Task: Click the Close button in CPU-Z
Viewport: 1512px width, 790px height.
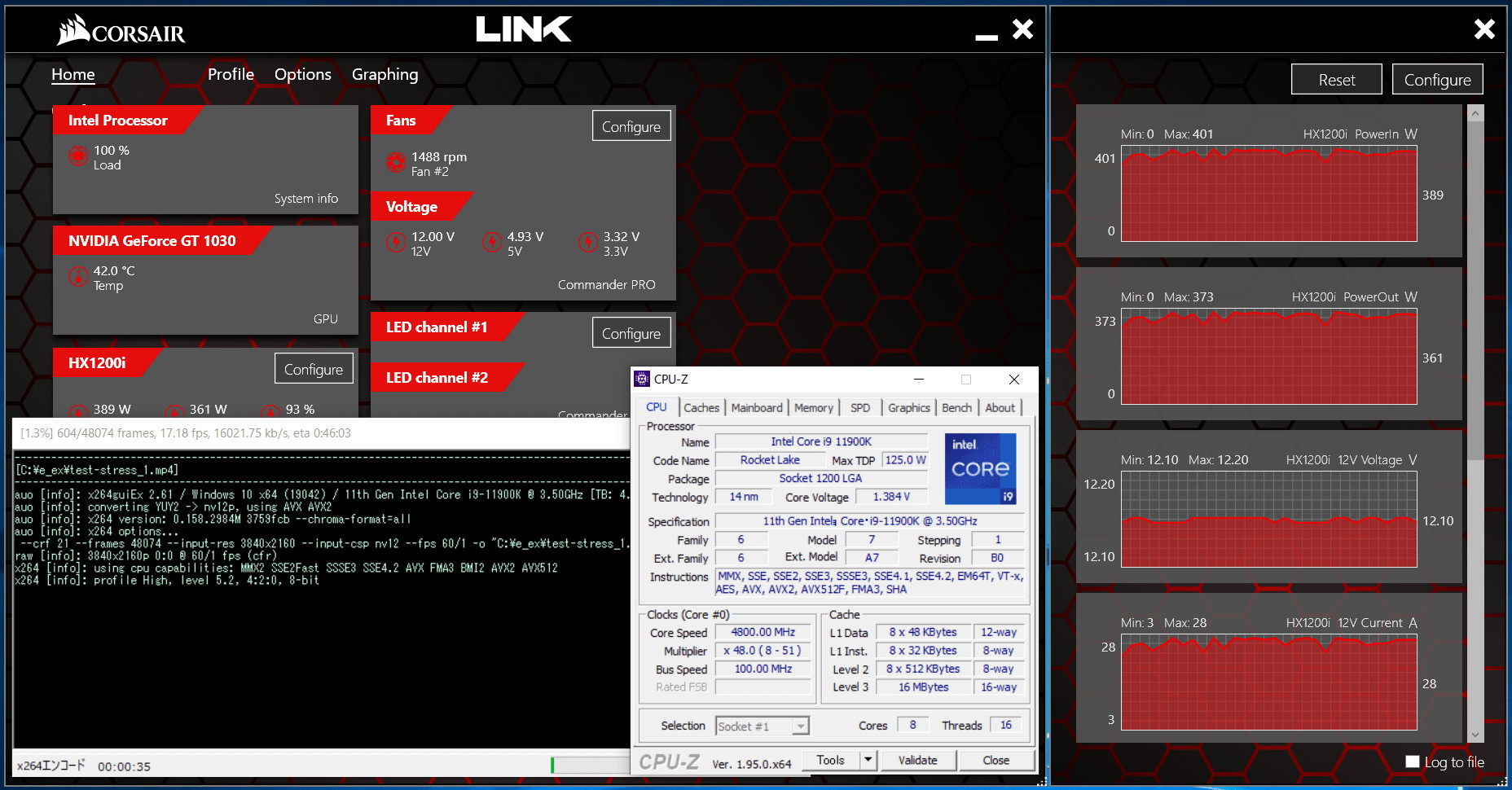Action: click(x=996, y=760)
